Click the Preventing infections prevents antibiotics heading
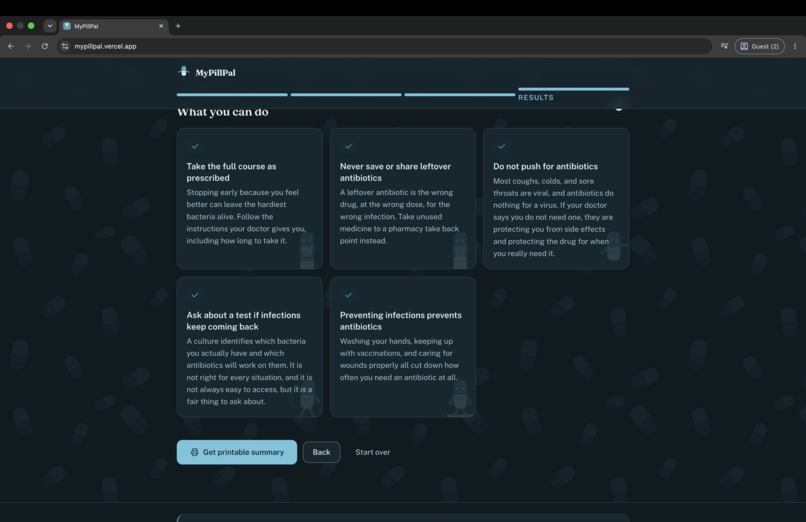Image resolution: width=806 pixels, height=522 pixels. (400, 321)
